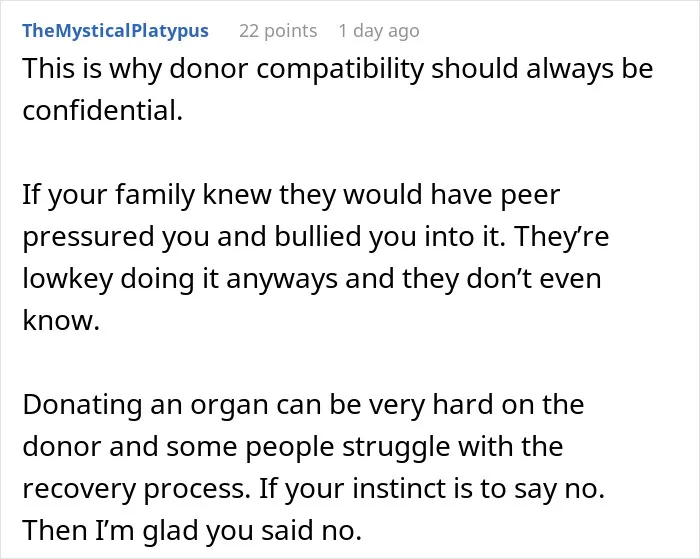Click the word 'family' in second paragraph
Image resolution: width=700 pixels, height=559 pixels.
pos(155,196)
